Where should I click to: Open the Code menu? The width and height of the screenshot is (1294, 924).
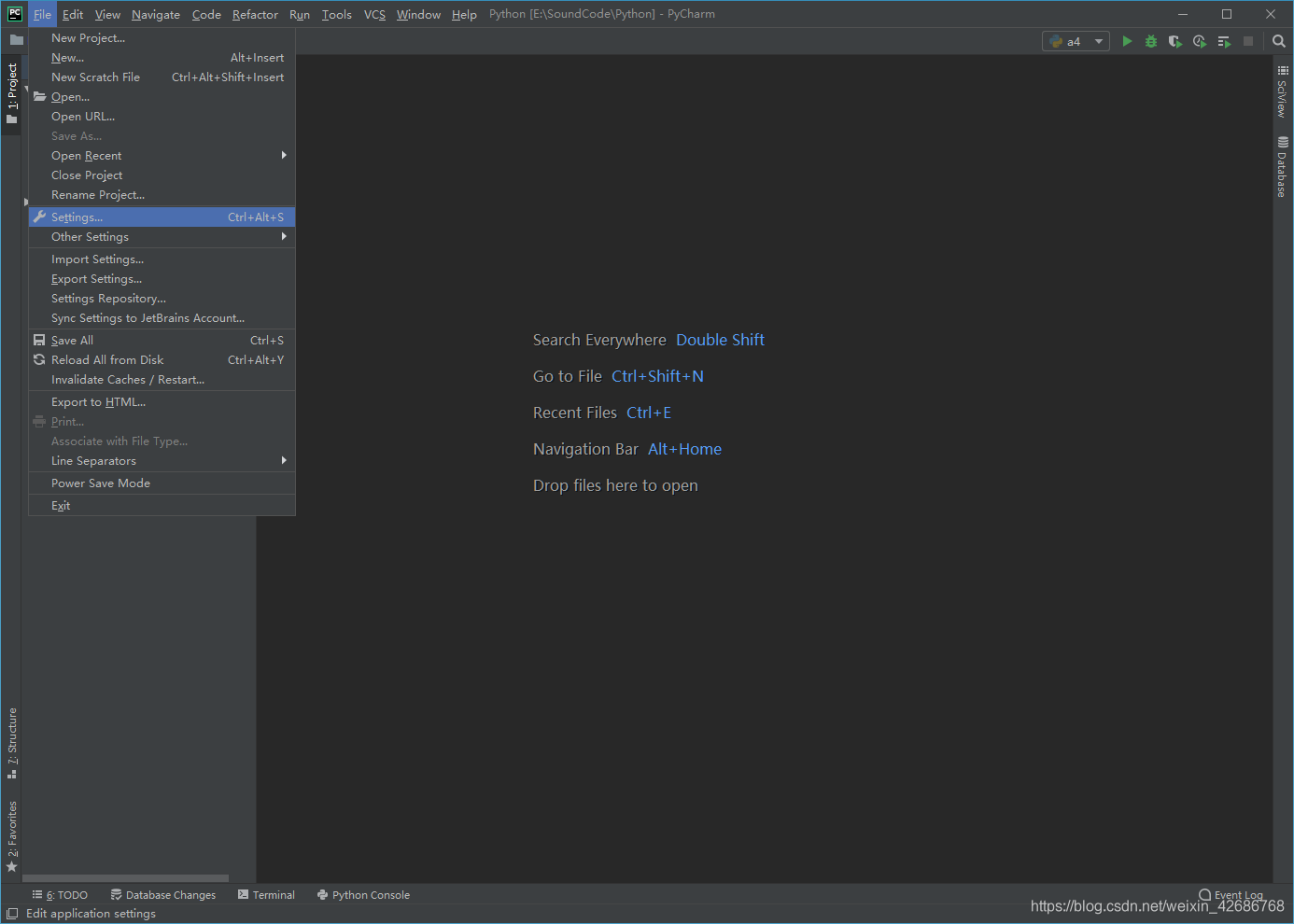click(206, 14)
